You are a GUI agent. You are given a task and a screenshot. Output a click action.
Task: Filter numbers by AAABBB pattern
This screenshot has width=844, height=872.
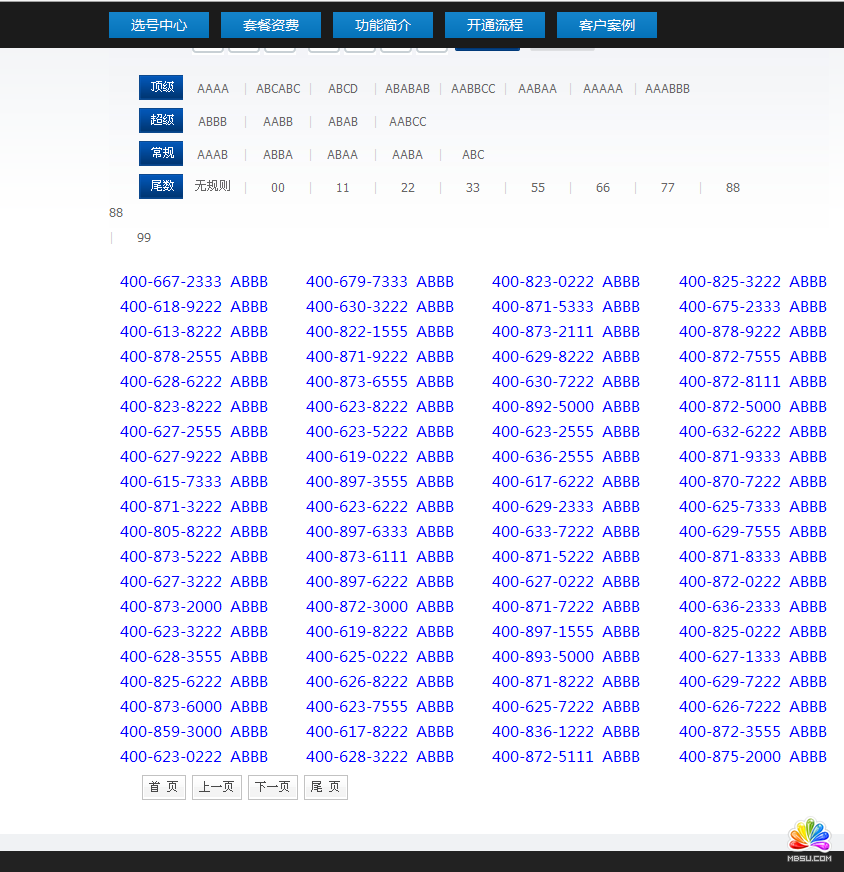pos(667,89)
